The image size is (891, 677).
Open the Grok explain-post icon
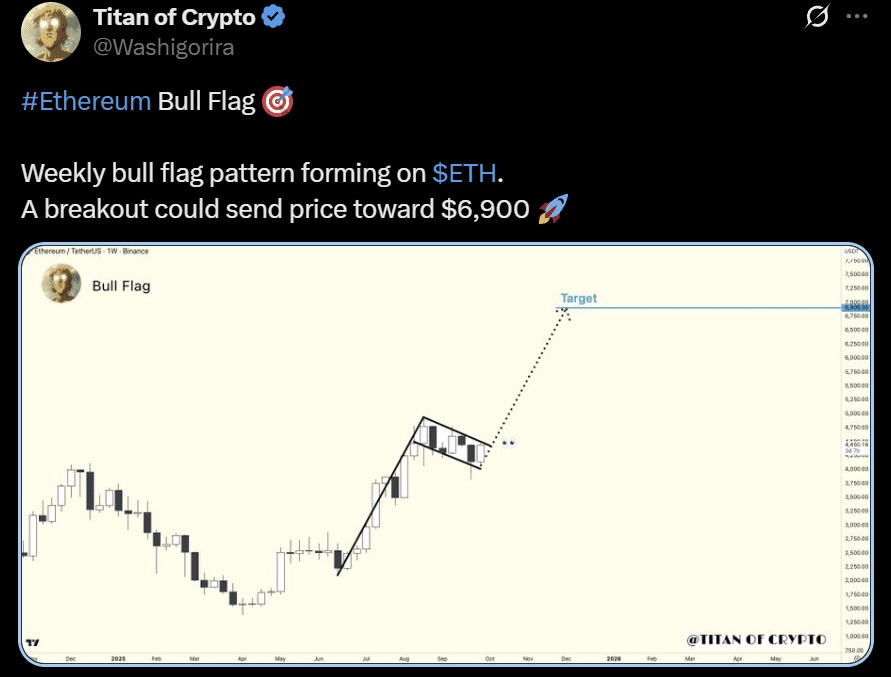[x=816, y=17]
